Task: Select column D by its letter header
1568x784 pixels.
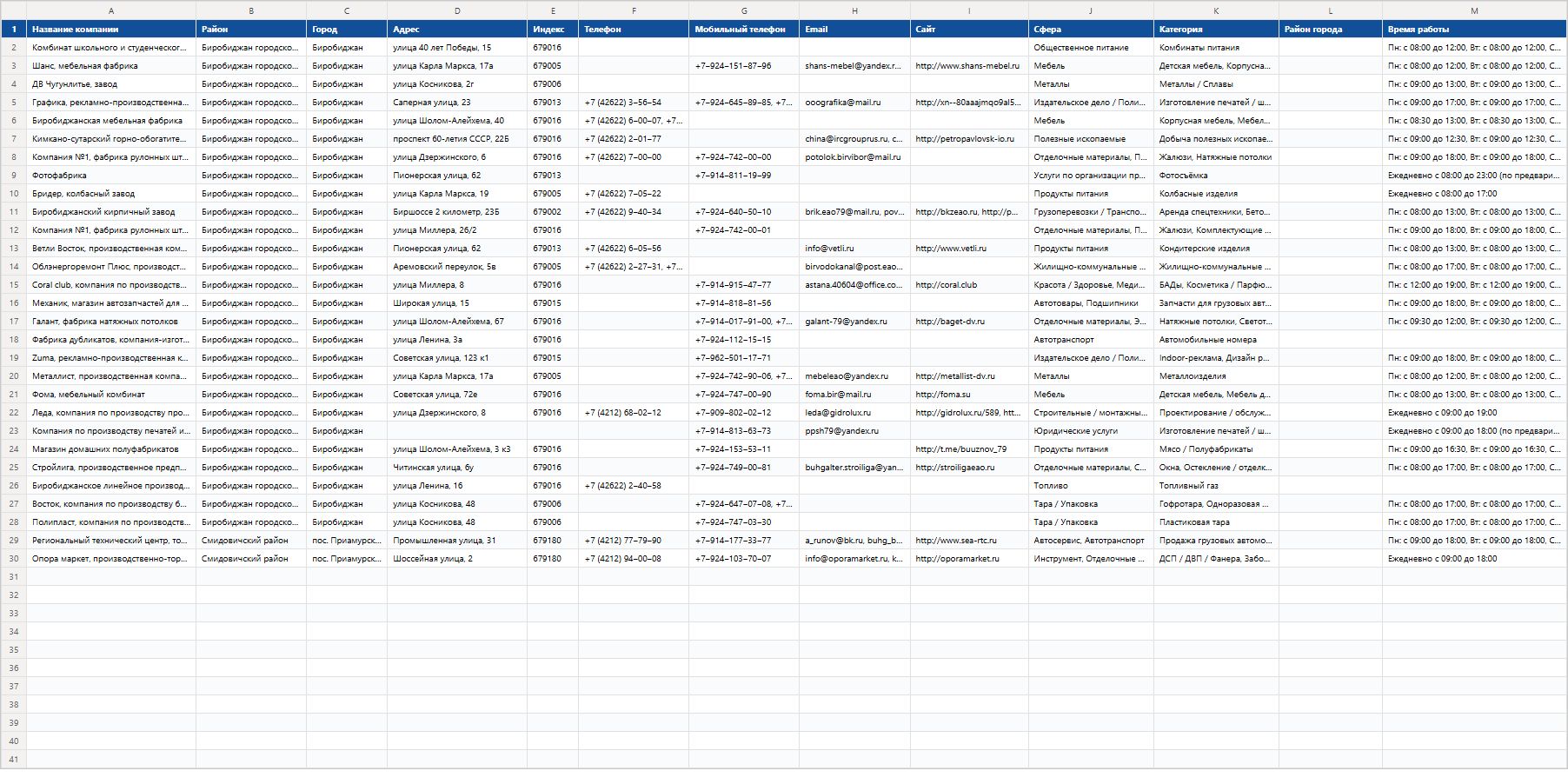Action: pyautogui.click(x=457, y=10)
